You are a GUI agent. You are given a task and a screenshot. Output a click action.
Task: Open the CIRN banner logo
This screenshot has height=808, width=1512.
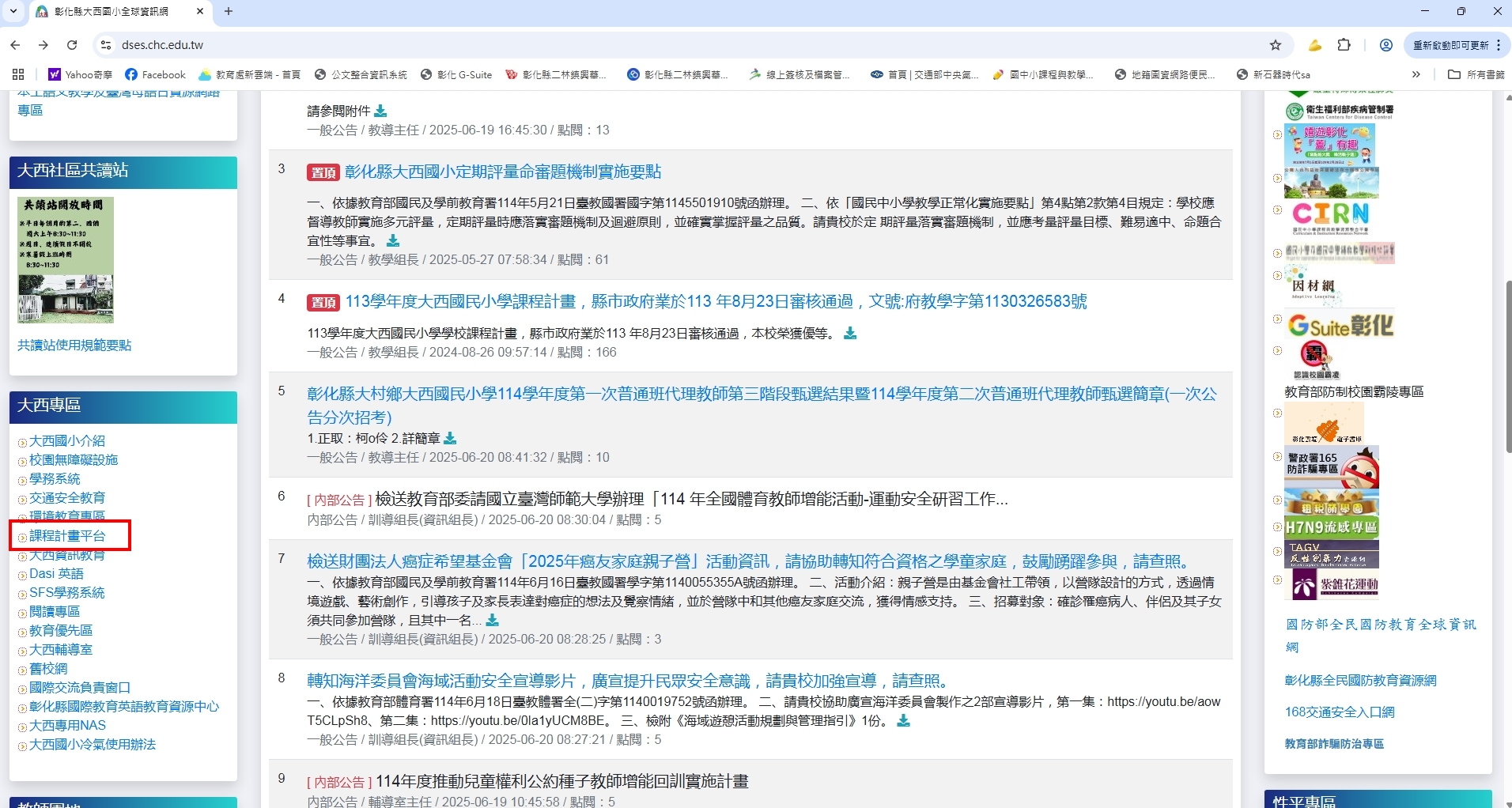point(1330,214)
